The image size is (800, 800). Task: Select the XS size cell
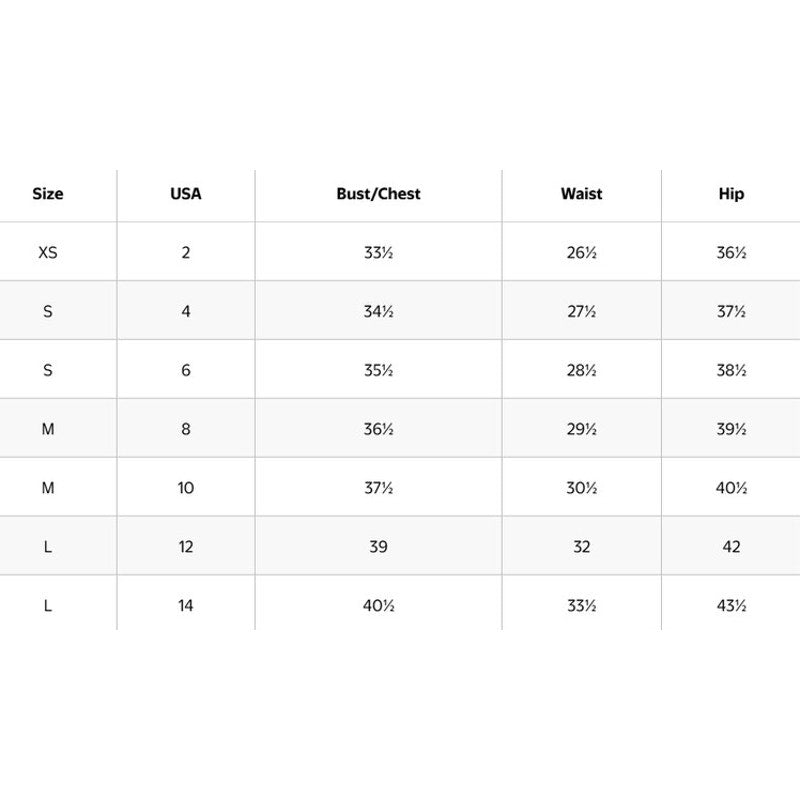(x=47, y=253)
